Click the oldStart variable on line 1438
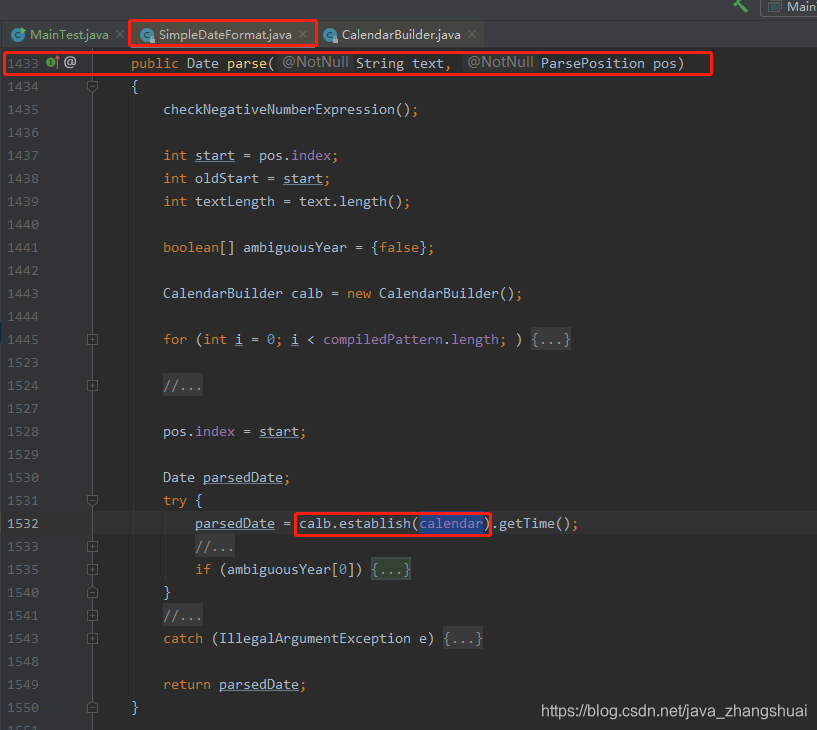 227,179
